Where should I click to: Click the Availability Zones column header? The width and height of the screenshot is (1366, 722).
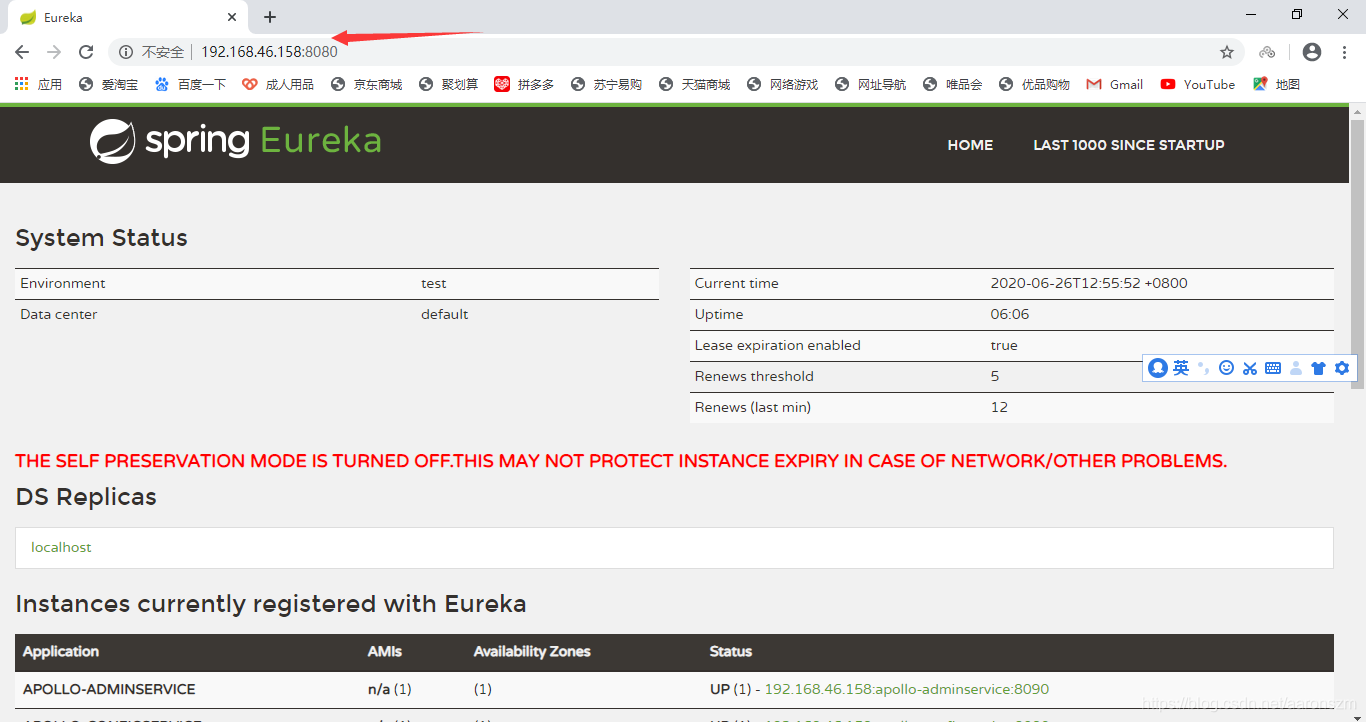coord(532,651)
